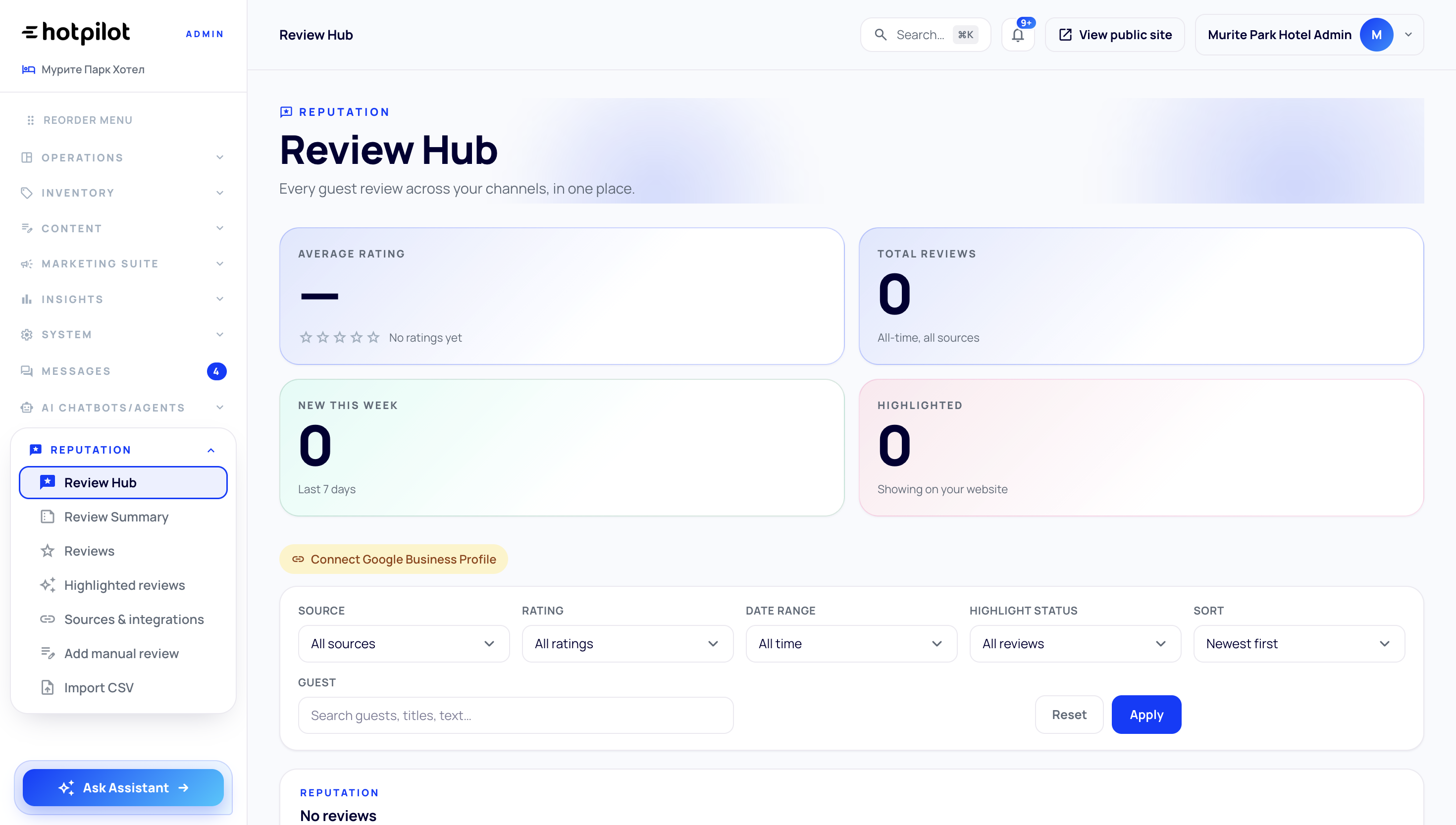The image size is (1456, 825).
Task: Click the search magnifier icon
Action: click(x=881, y=35)
